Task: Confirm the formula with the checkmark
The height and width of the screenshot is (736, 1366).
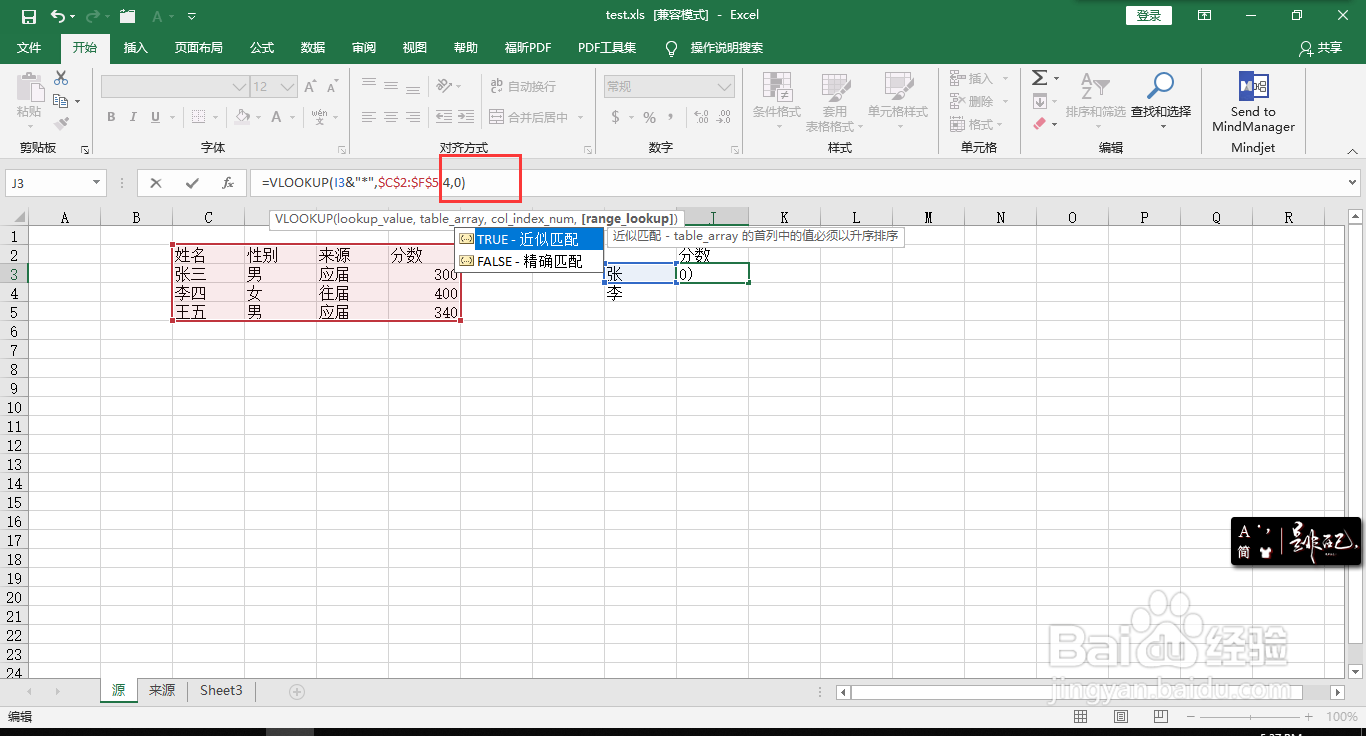Action: pyautogui.click(x=192, y=183)
